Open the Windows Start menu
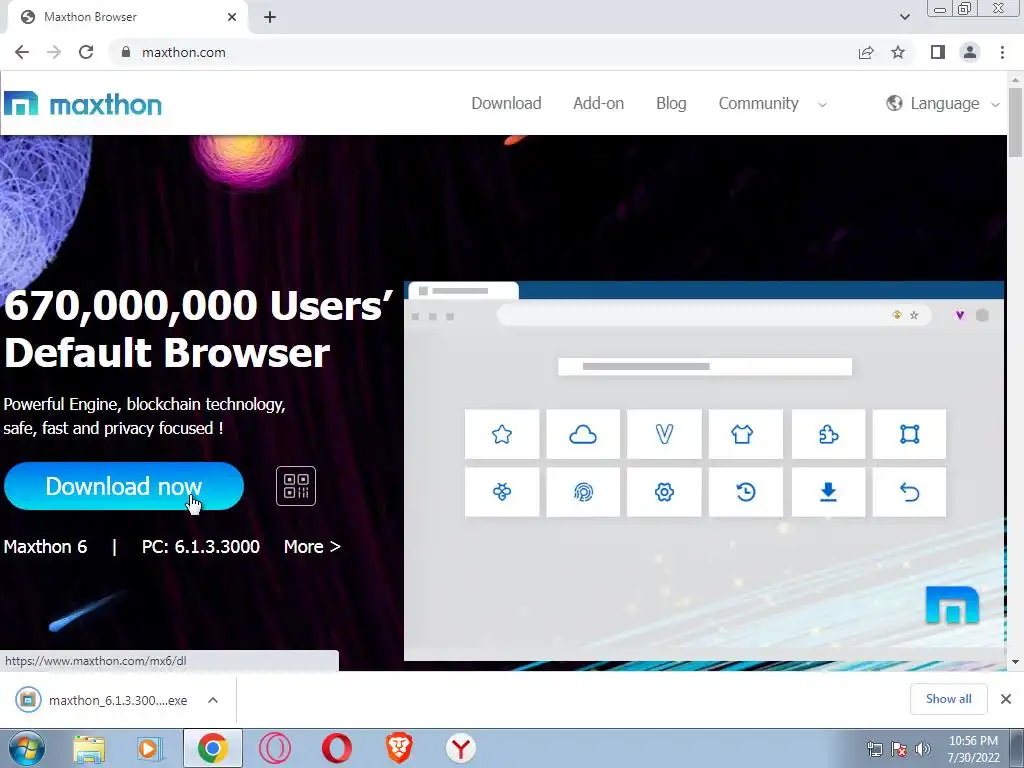 (27, 748)
